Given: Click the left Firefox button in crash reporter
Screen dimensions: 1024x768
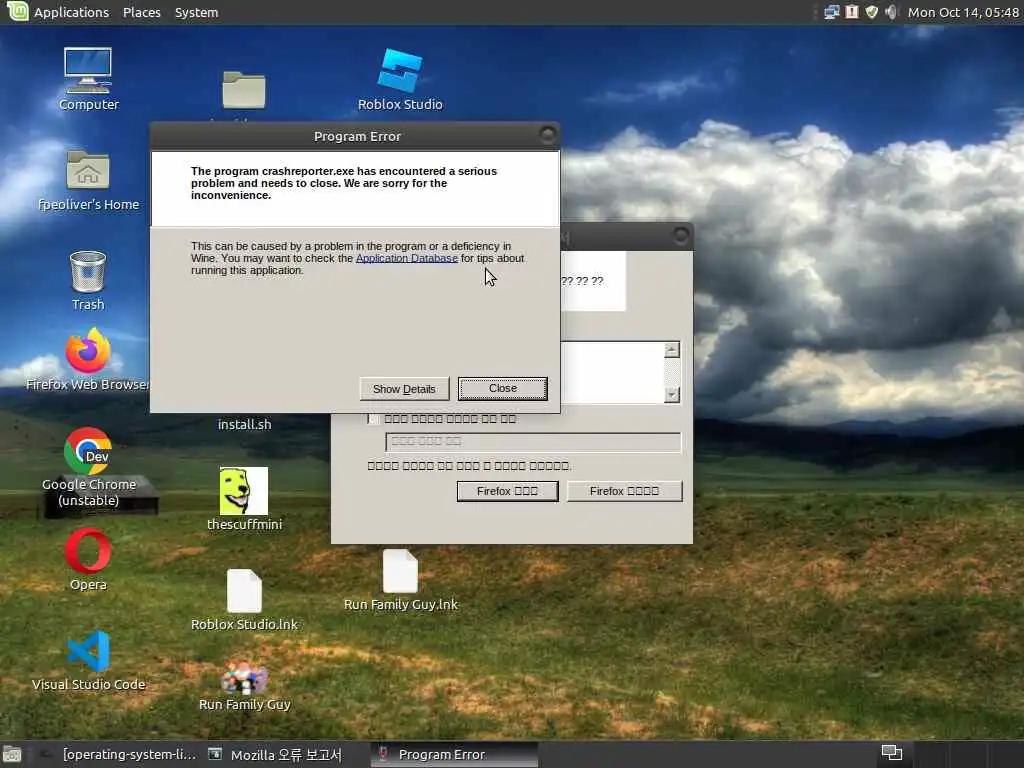Looking at the screenshot, I should click(x=507, y=491).
